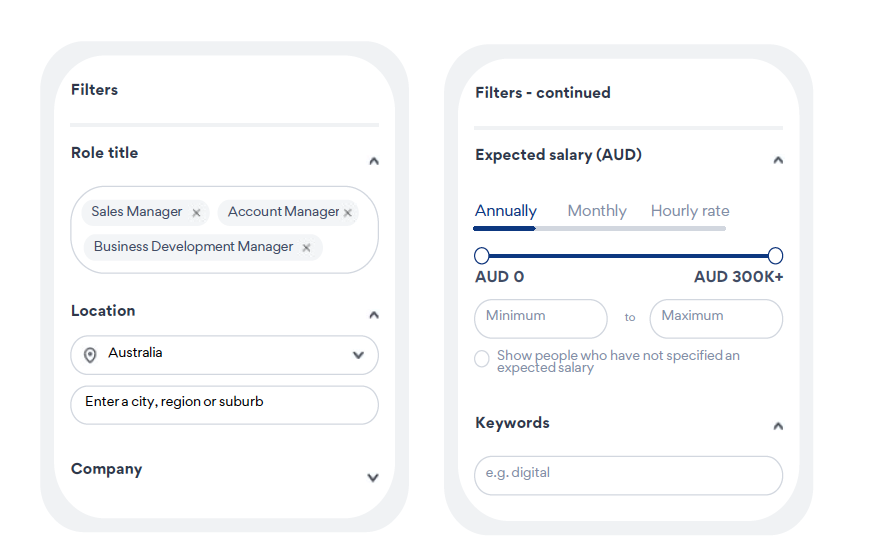Collapse the Location section
Screen dimensions: 879x554
pyautogui.click(x=374, y=315)
